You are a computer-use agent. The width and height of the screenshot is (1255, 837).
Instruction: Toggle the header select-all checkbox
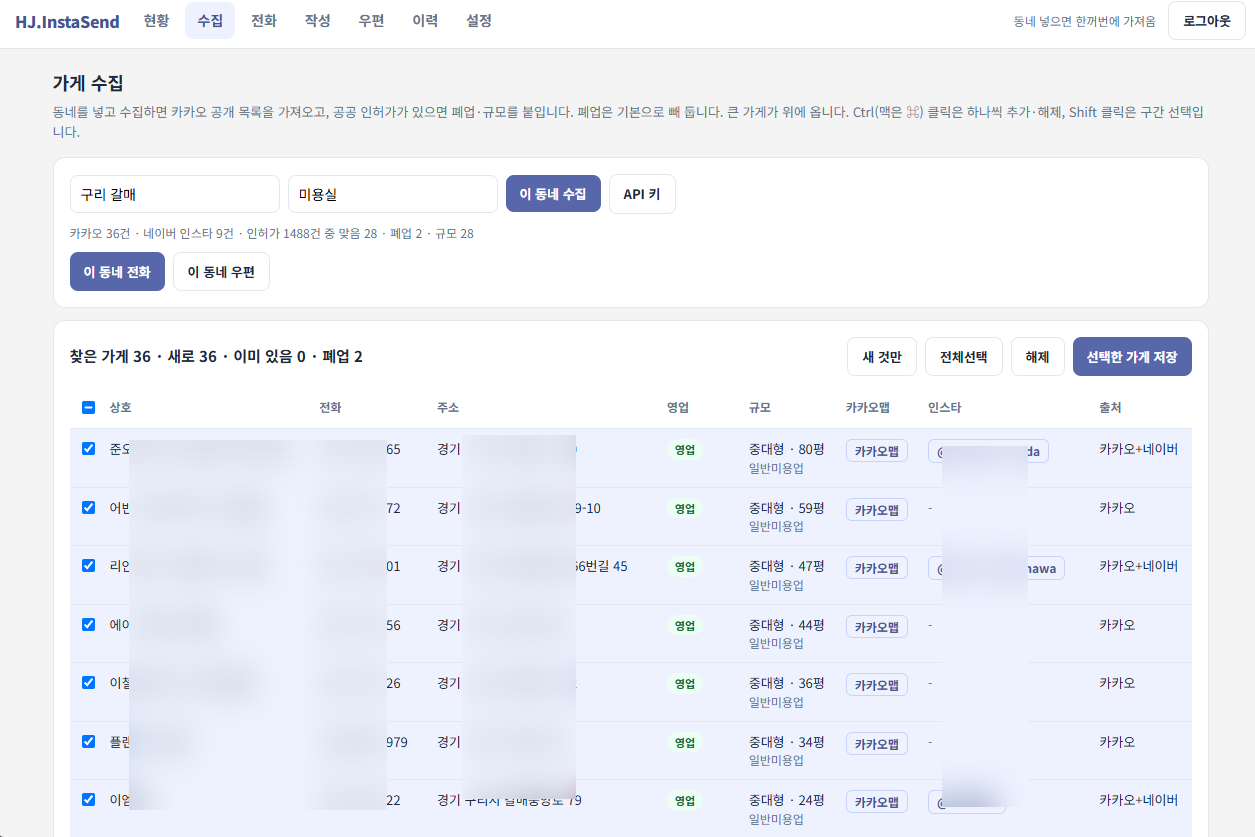pyautogui.click(x=88, y=407)
